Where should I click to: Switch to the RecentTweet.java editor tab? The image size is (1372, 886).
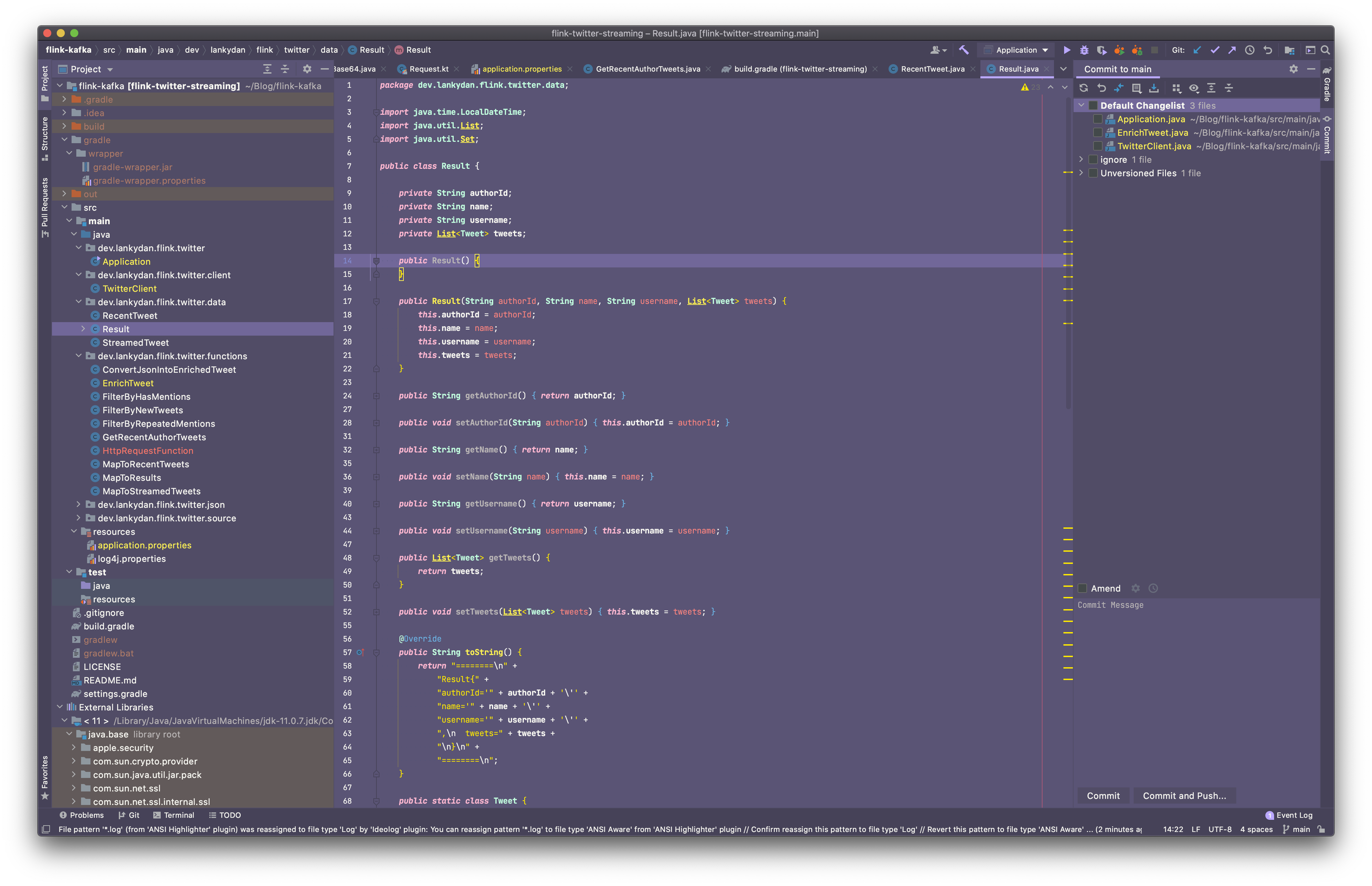pyautogui.click(x=932, y=69)
